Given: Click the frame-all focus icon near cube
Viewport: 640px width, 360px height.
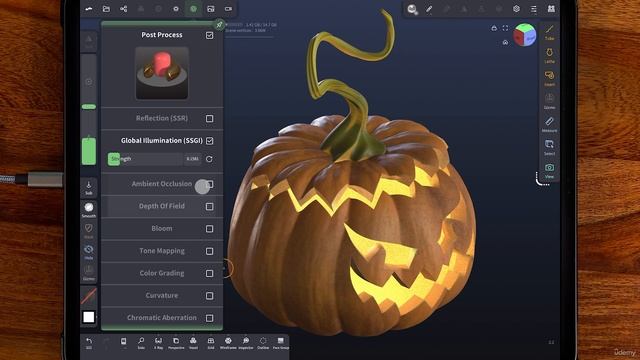Looking at the screenshot, I should coord(505,28).
